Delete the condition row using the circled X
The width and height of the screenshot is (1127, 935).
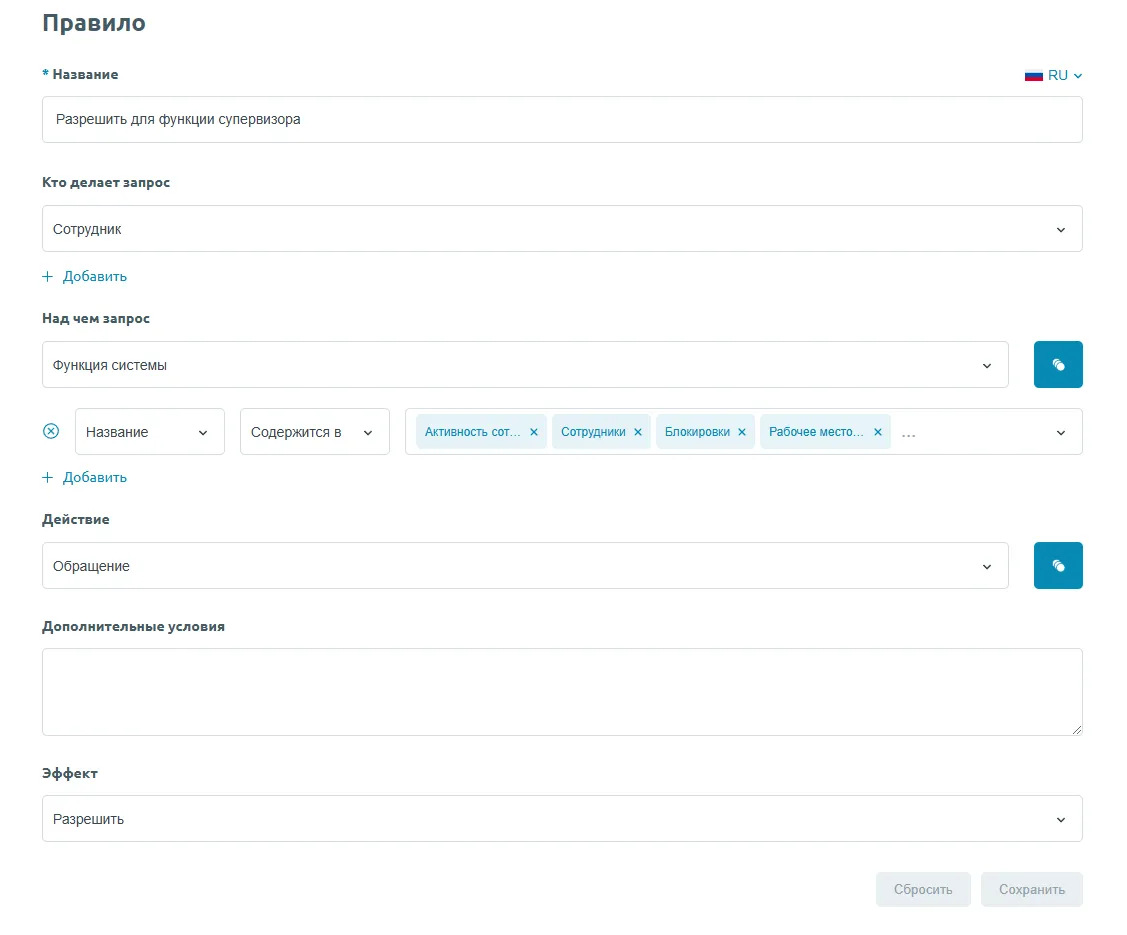click(x=51, y=431)
